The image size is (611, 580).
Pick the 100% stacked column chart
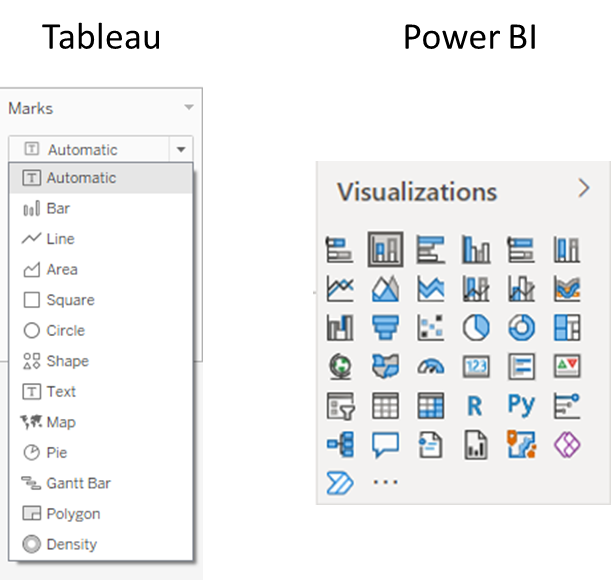[x=567, y=249]
